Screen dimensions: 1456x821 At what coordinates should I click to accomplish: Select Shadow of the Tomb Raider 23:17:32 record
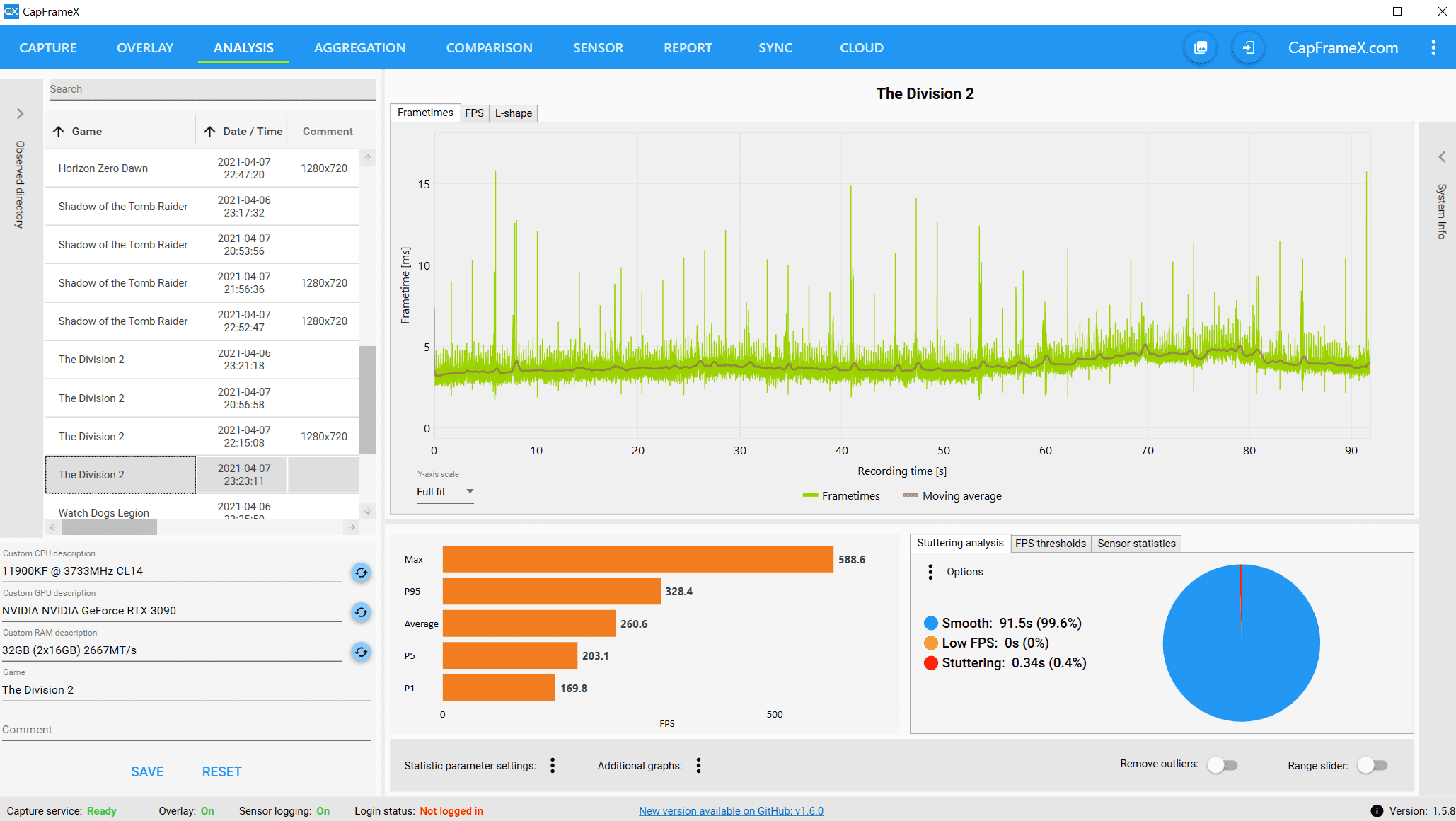coord(202,207)
